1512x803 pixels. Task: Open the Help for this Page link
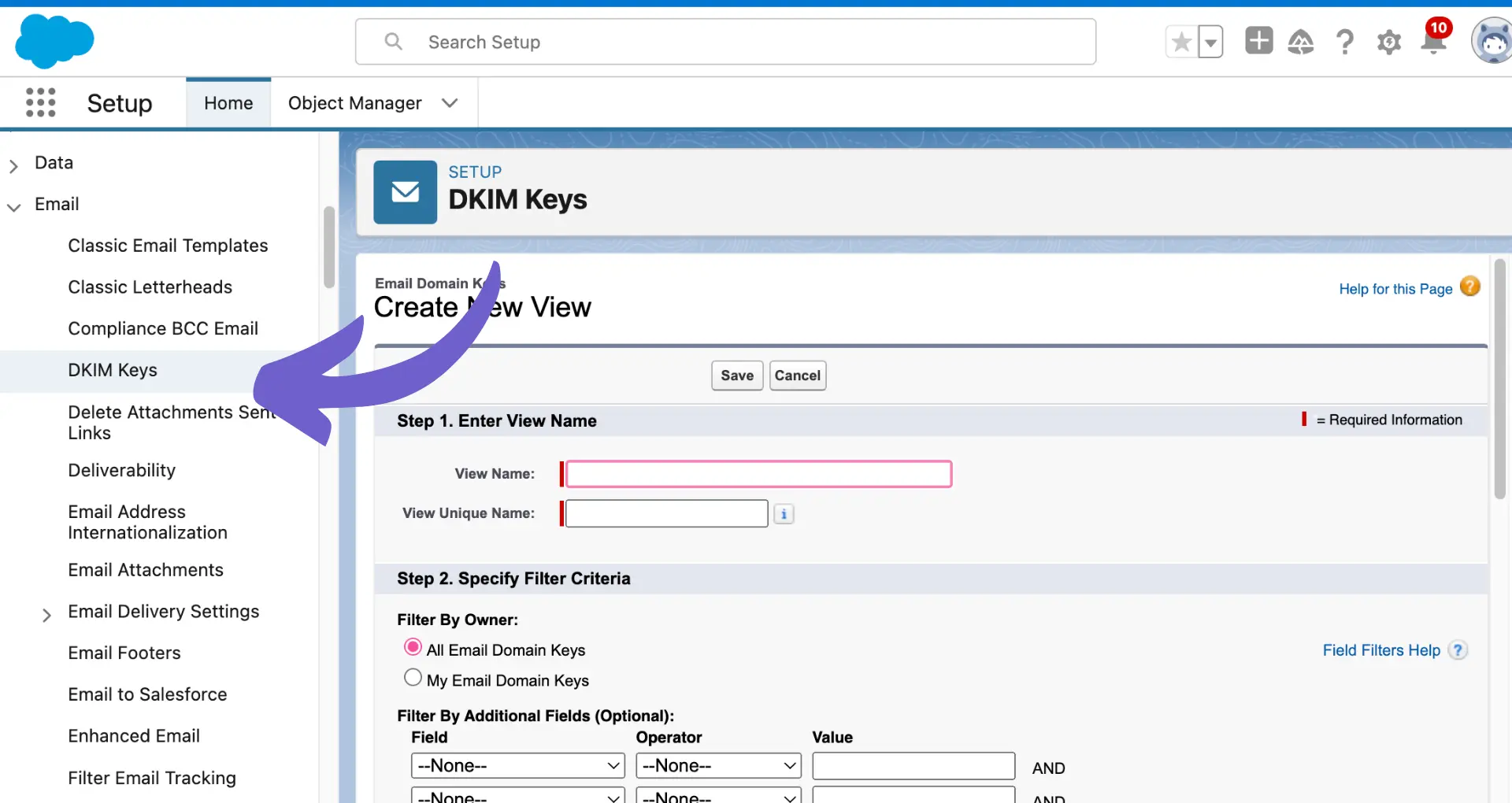pyautogui.click(x=1395, y=289)
